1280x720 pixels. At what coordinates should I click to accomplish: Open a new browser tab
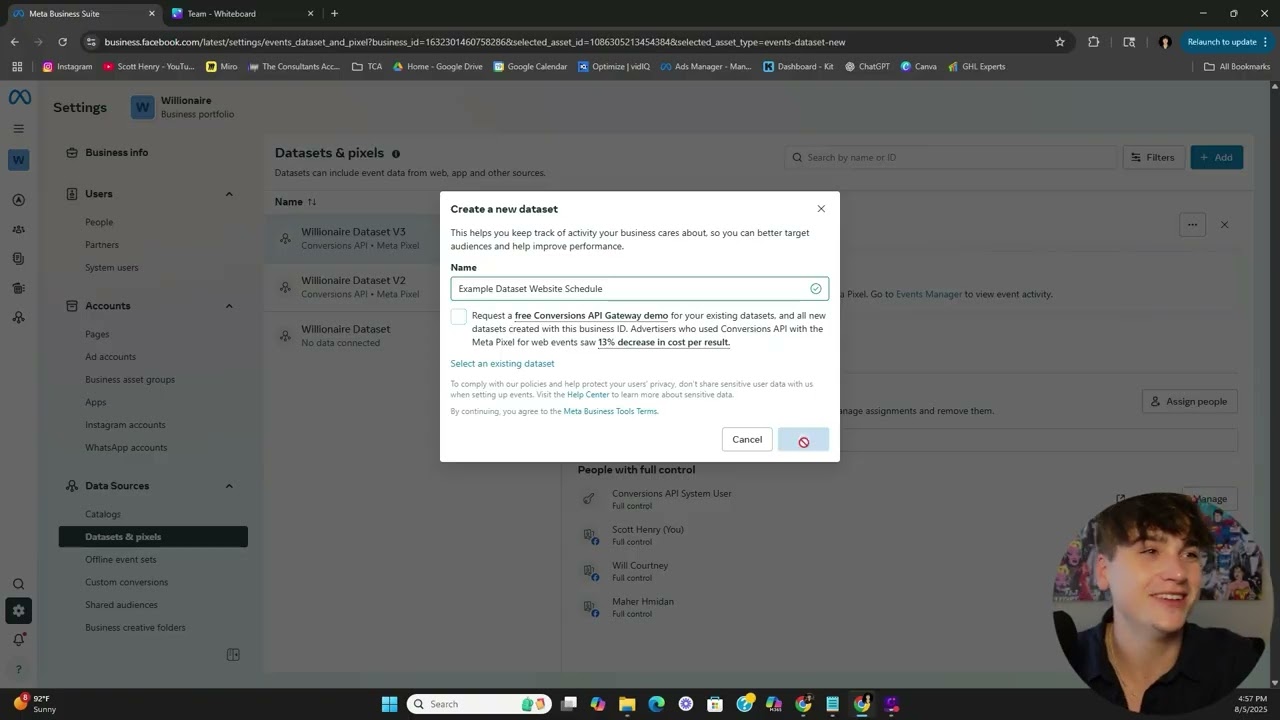click(x=334, y=13)
